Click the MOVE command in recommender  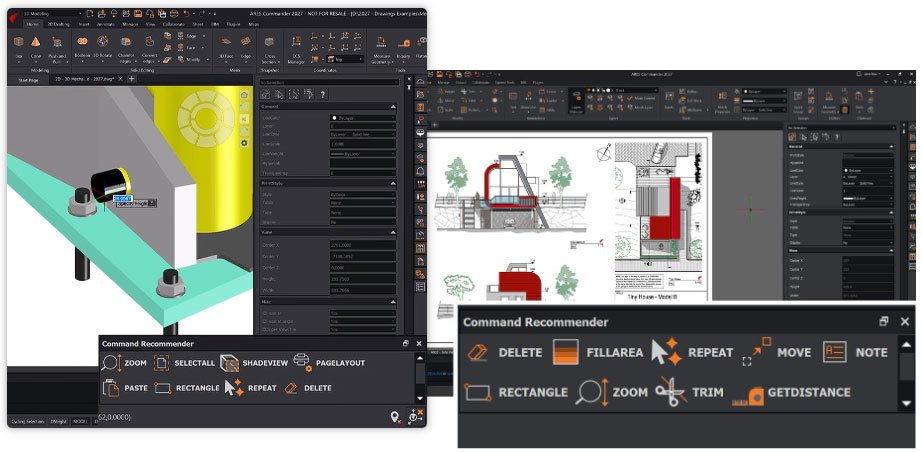[776, 352]
